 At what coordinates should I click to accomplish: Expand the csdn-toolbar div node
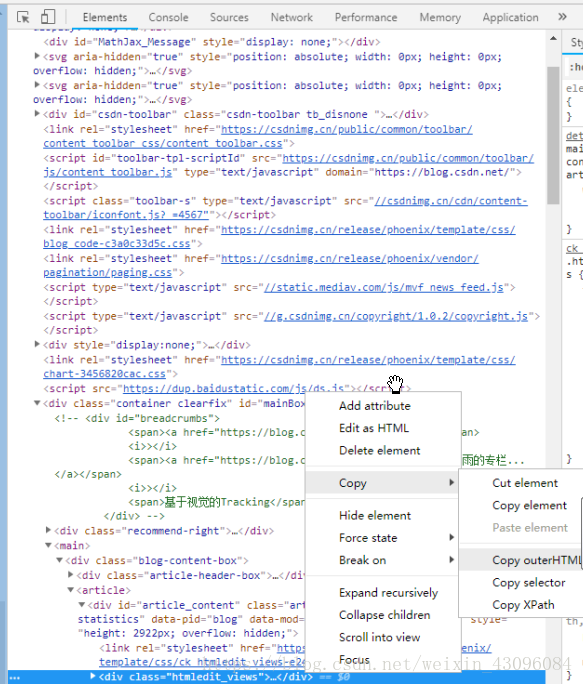[37, 114]
